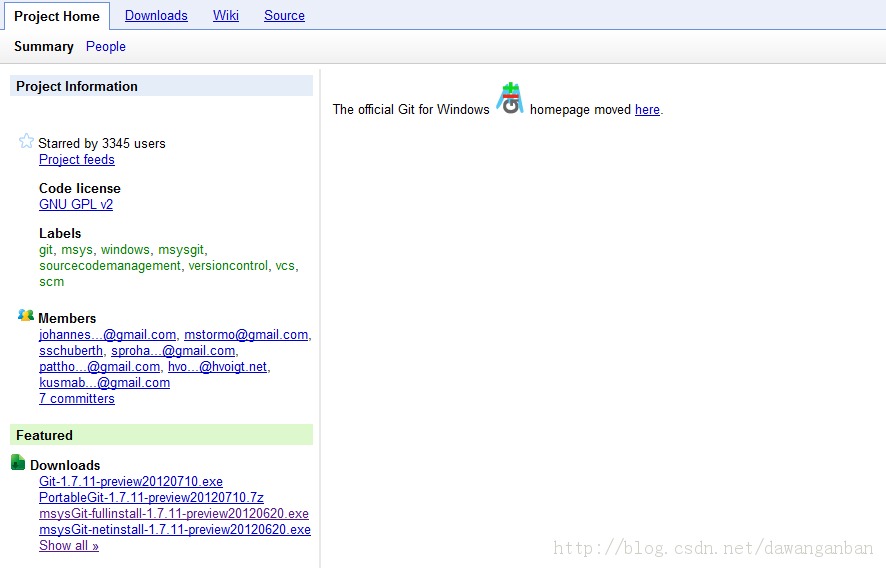Click the 'Members' heading text
Screen dimensions: 886x568
pos(67,318)
